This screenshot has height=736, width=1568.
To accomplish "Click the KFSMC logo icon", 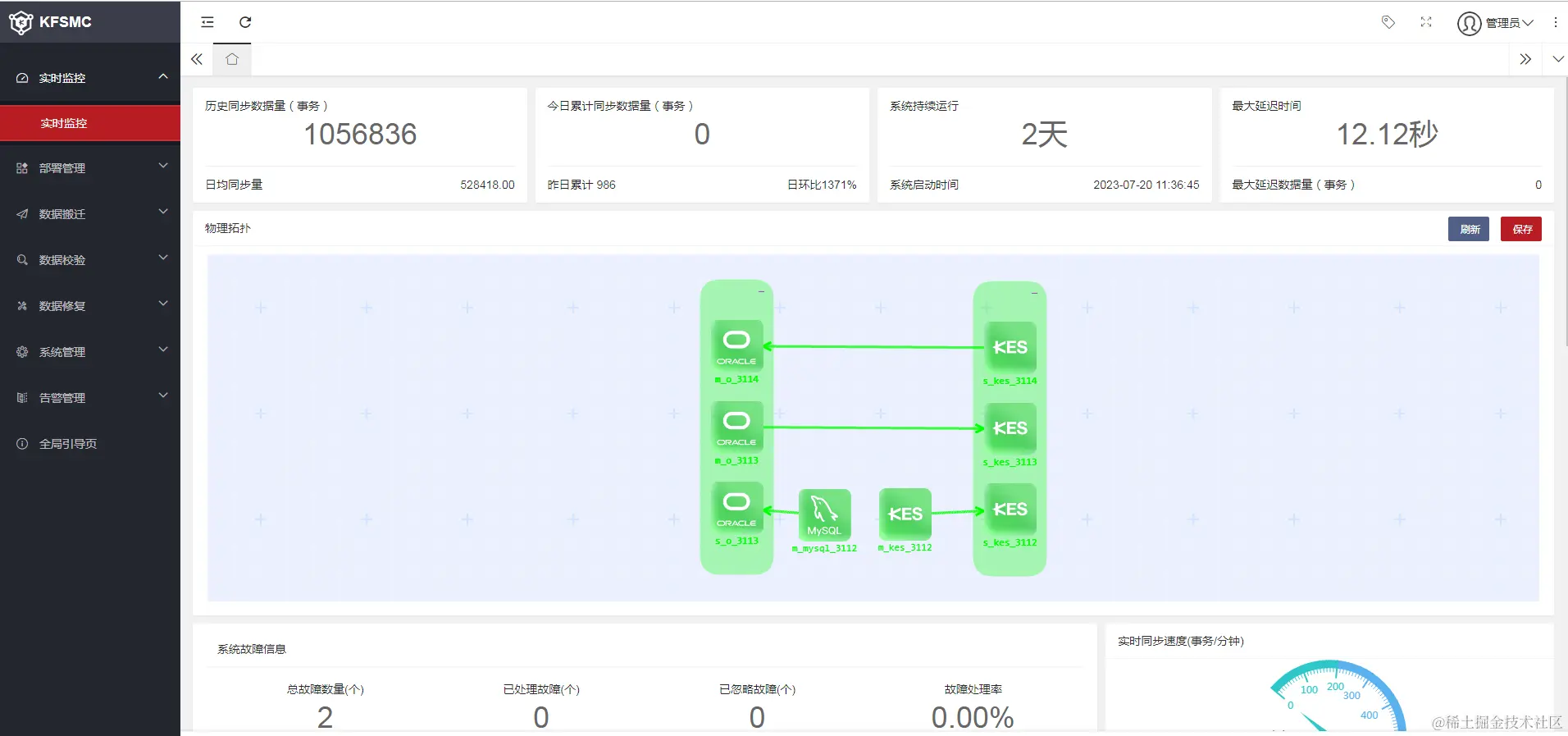I will point(21,22).
